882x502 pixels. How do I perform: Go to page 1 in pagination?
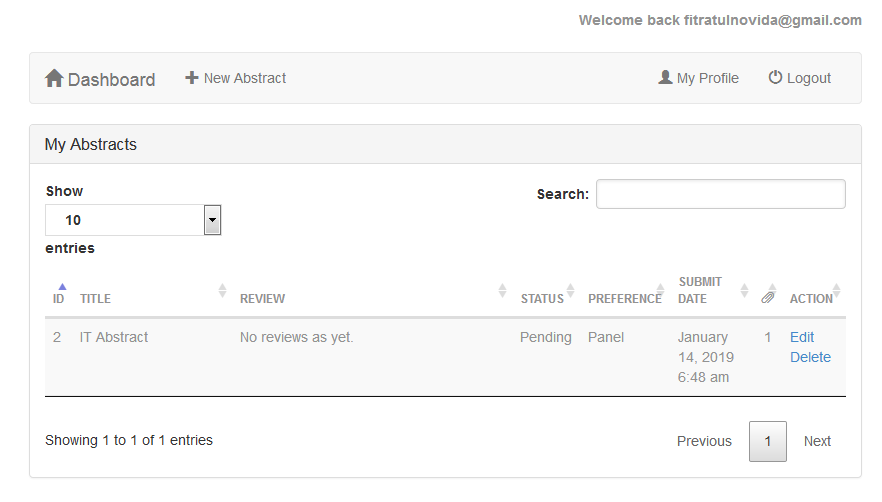pos(768,441)
